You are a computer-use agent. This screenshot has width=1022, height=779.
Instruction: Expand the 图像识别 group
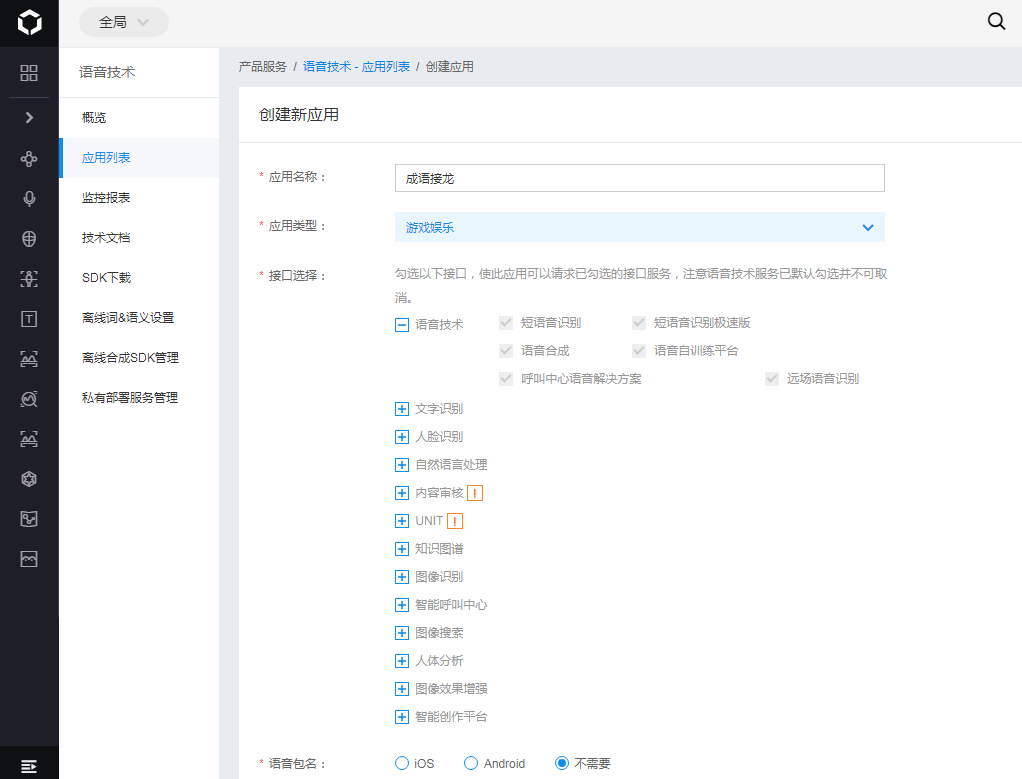click(x=402, y=578)
